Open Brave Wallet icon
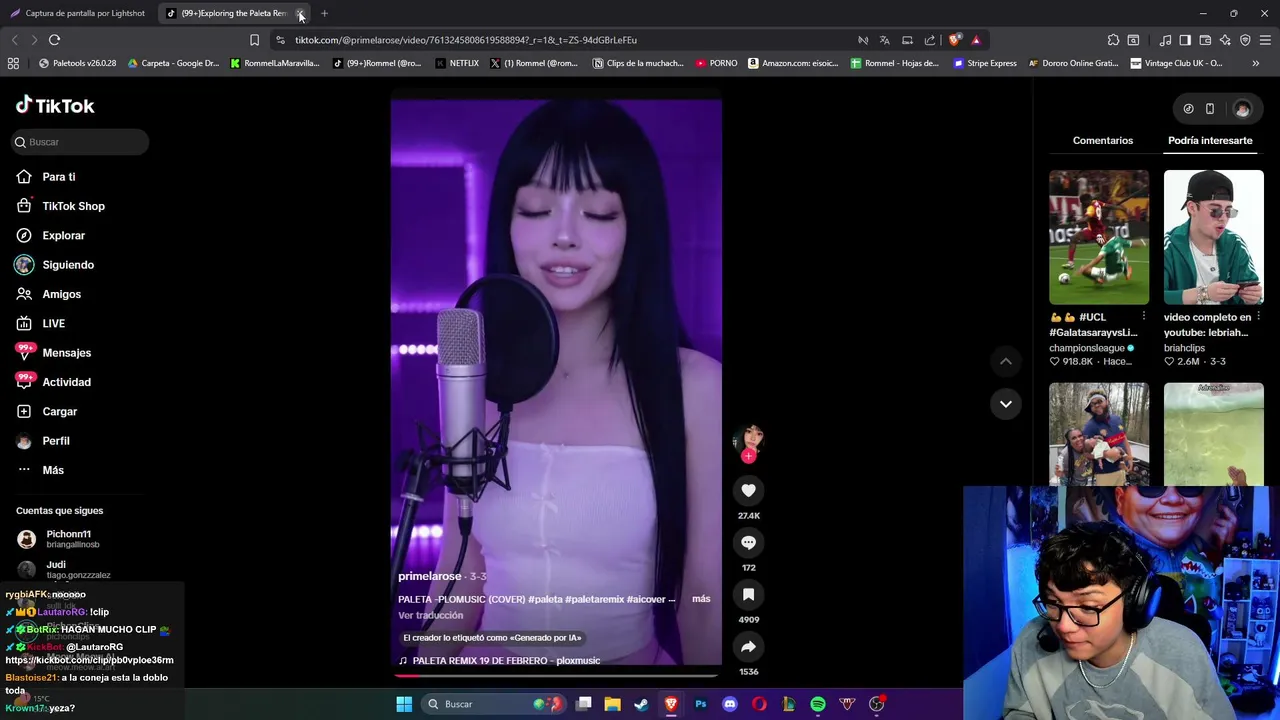1280x720 pixels. [1205, 40]
